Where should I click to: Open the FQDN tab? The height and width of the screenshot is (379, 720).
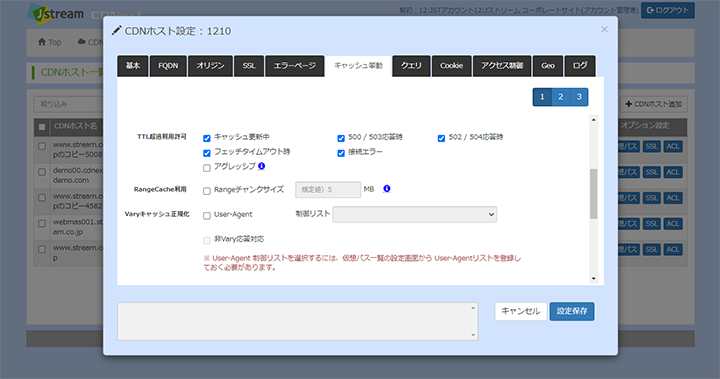click(168, 66)
